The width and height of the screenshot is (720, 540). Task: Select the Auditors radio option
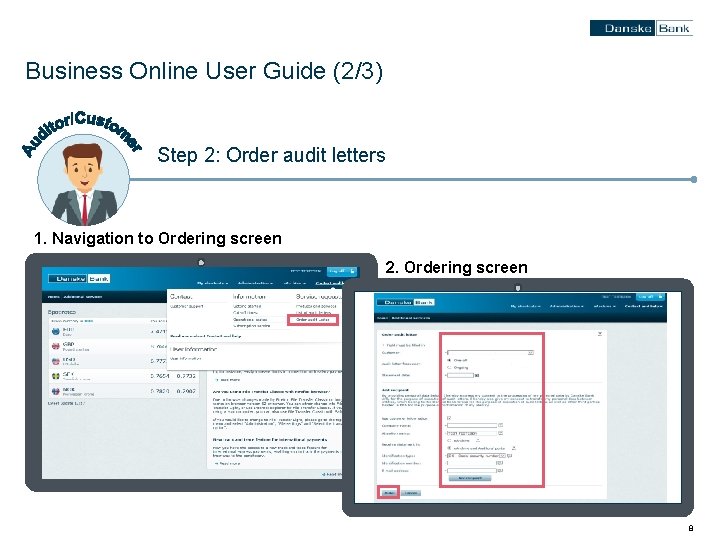(x=449, y=441)
